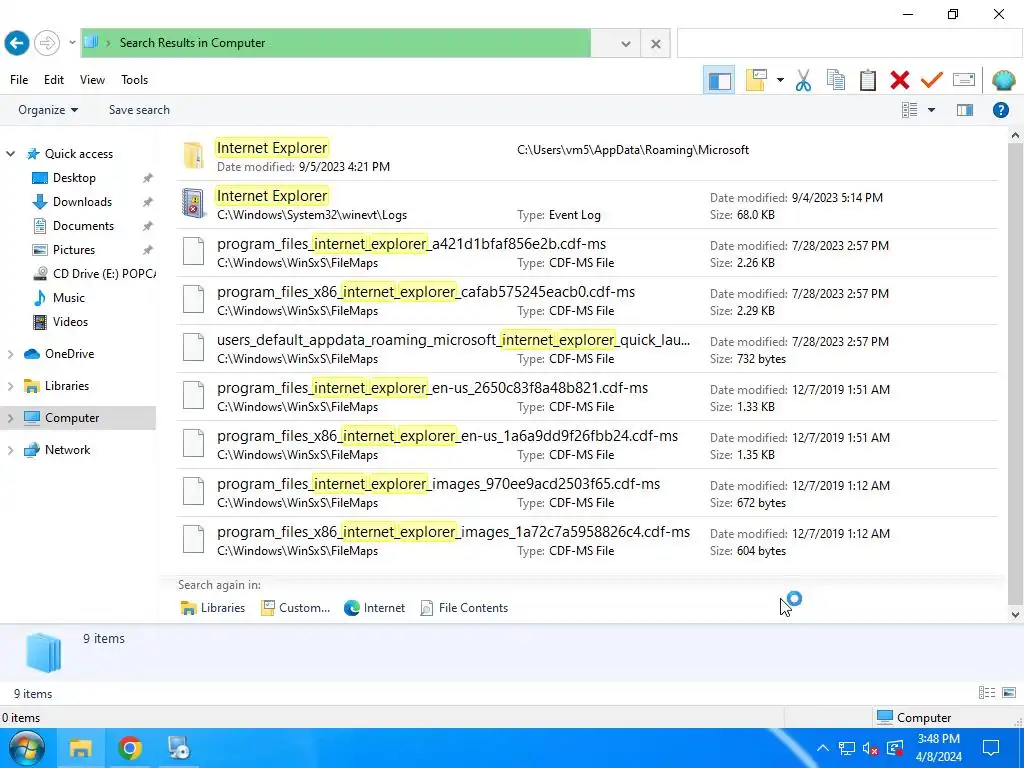Open the Start menu orb

pos(27,748)
